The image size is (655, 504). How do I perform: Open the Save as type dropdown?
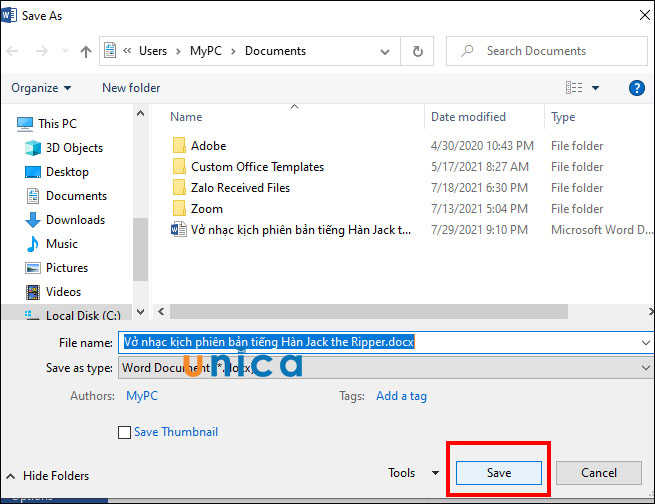(386, 368)
